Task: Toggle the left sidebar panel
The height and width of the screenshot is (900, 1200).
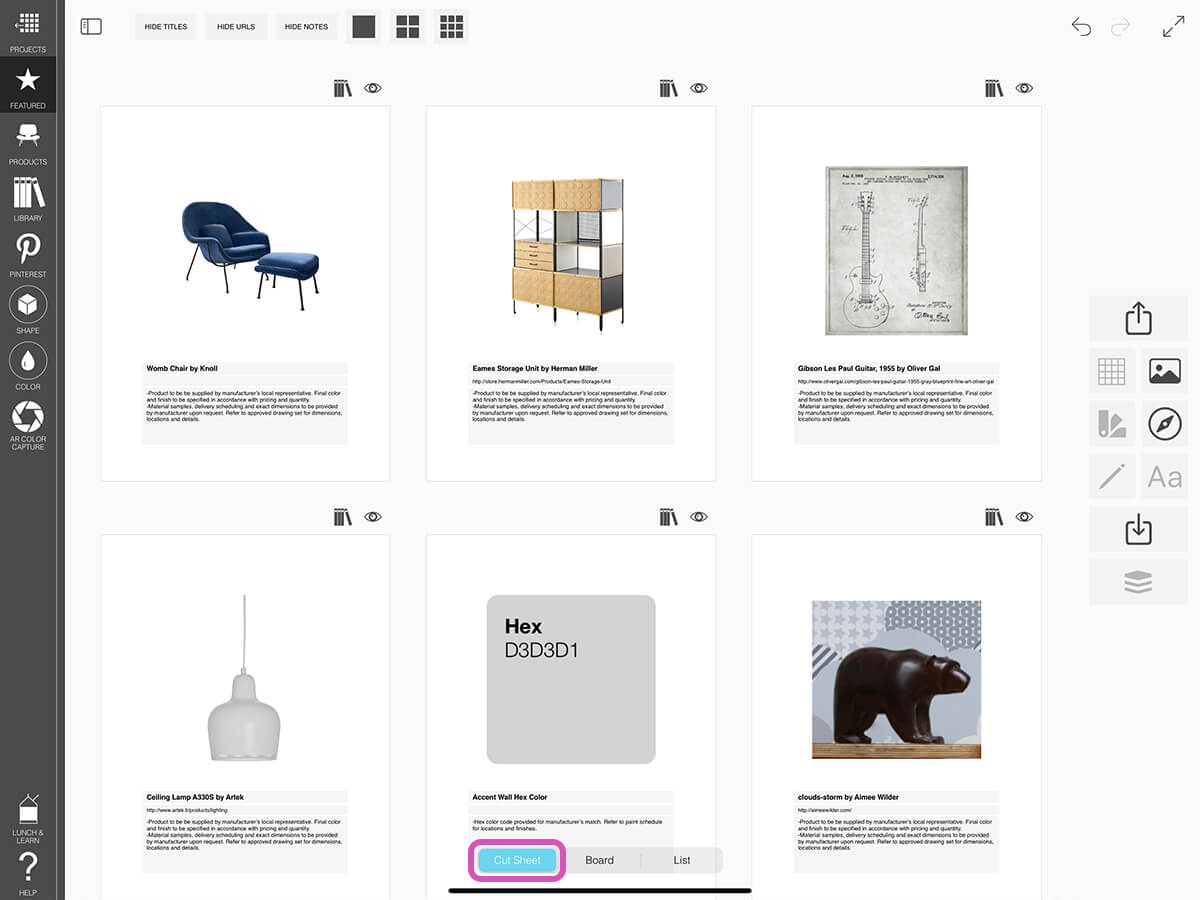Action: point(91,27)
